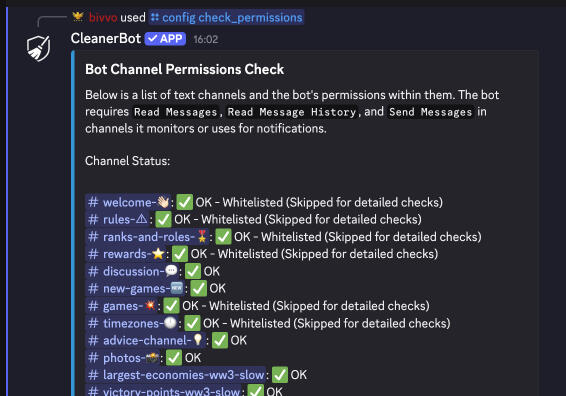
Task: Click the verified APP badge
Action: 165,39
